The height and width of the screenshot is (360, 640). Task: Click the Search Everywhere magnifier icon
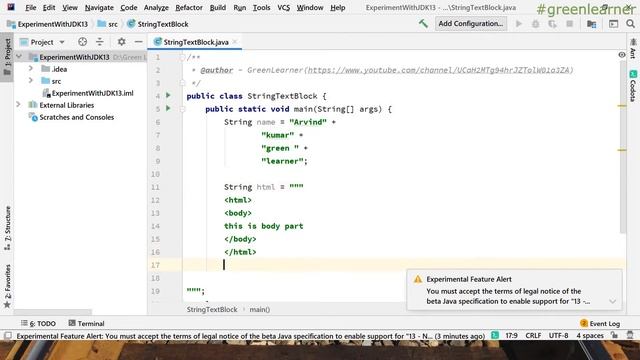coord(631,24)
